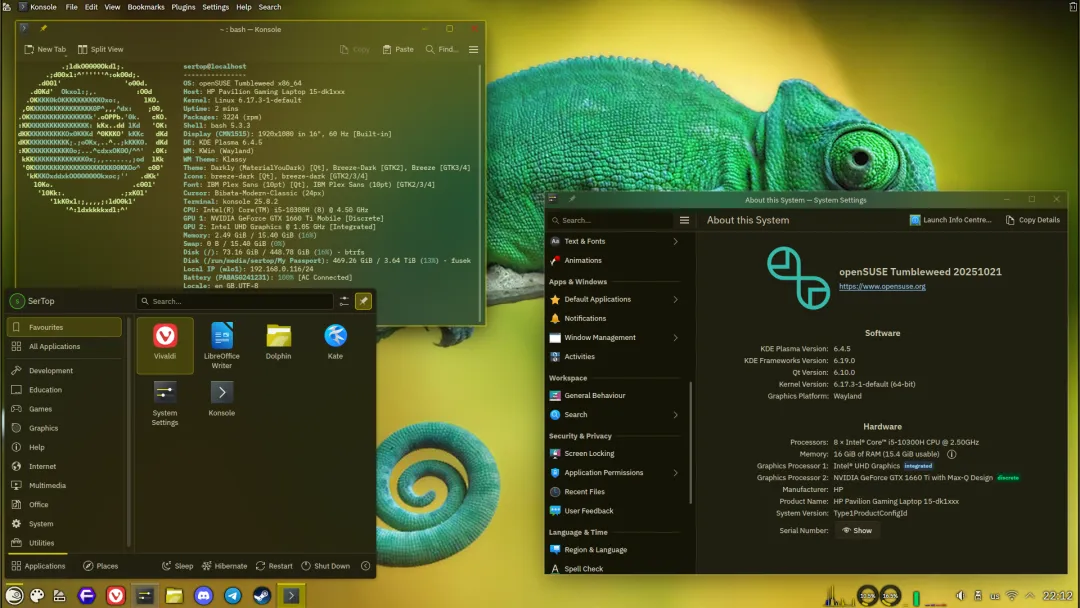Open Screen Locking settings
This screenshot has height=608, width=1080.
[x=615, y=454]
